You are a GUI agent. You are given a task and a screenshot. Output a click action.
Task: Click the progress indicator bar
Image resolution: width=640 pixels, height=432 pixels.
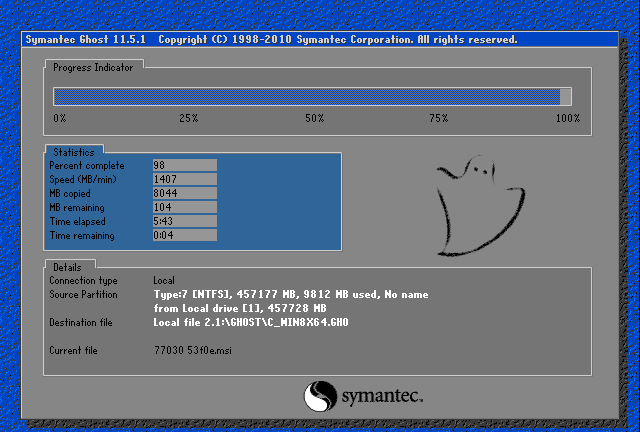point(312,96)
